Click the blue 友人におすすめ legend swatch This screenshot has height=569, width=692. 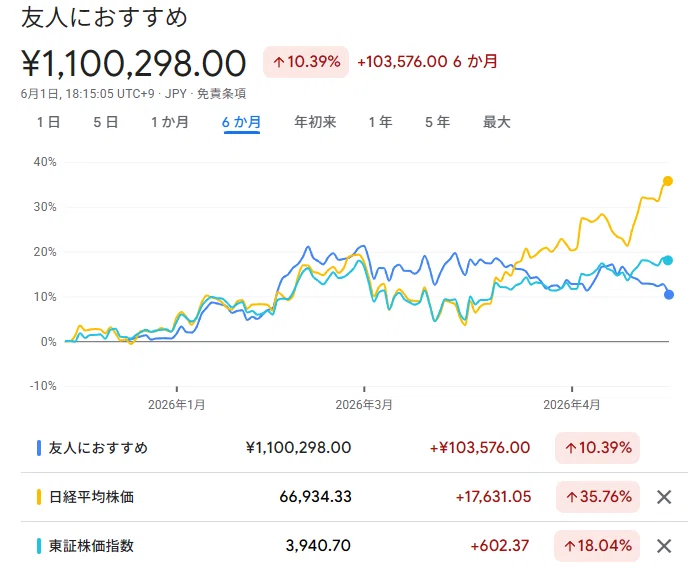pos(39,448)
